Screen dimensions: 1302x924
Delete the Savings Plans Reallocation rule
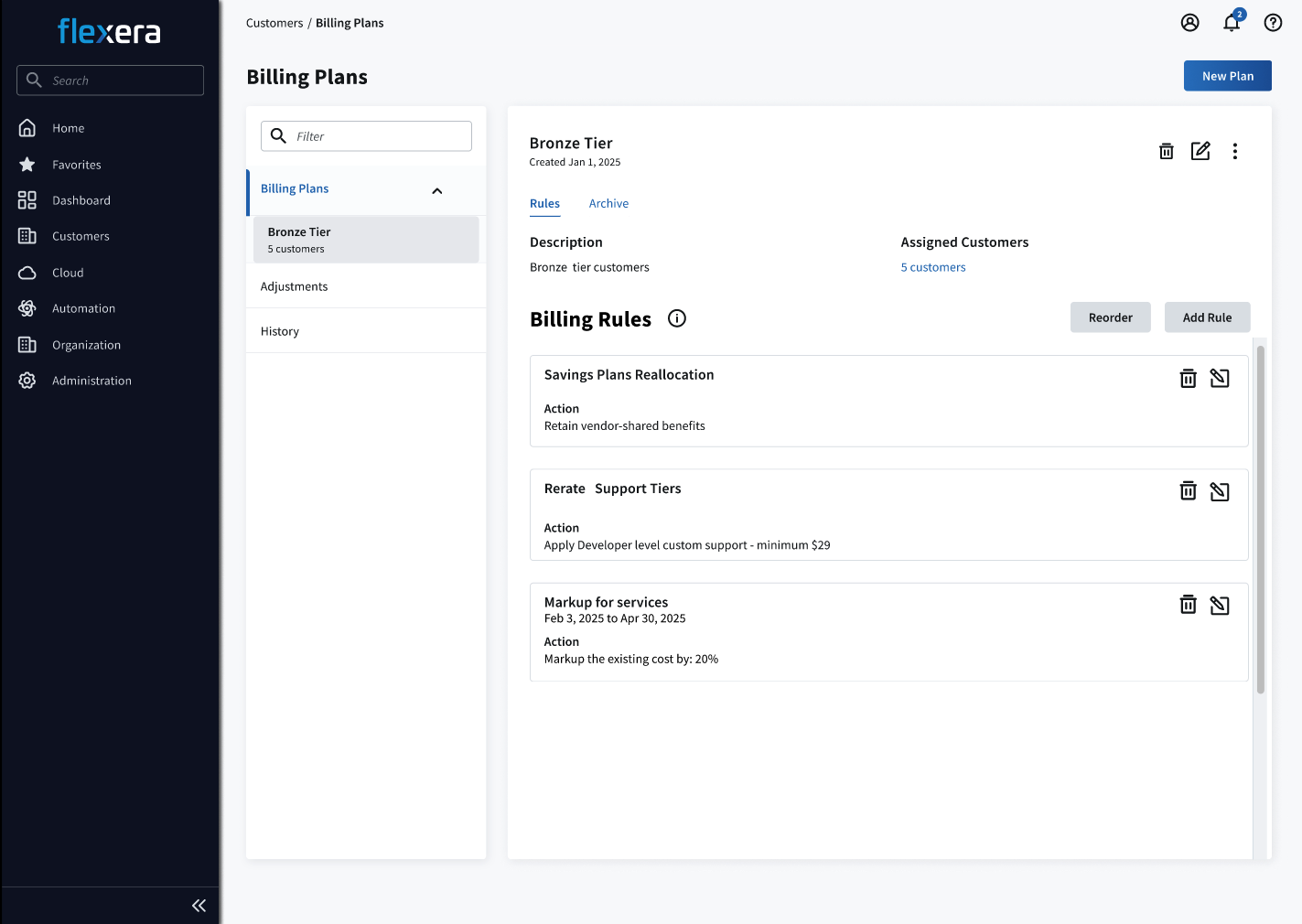tap(1188, 378)
